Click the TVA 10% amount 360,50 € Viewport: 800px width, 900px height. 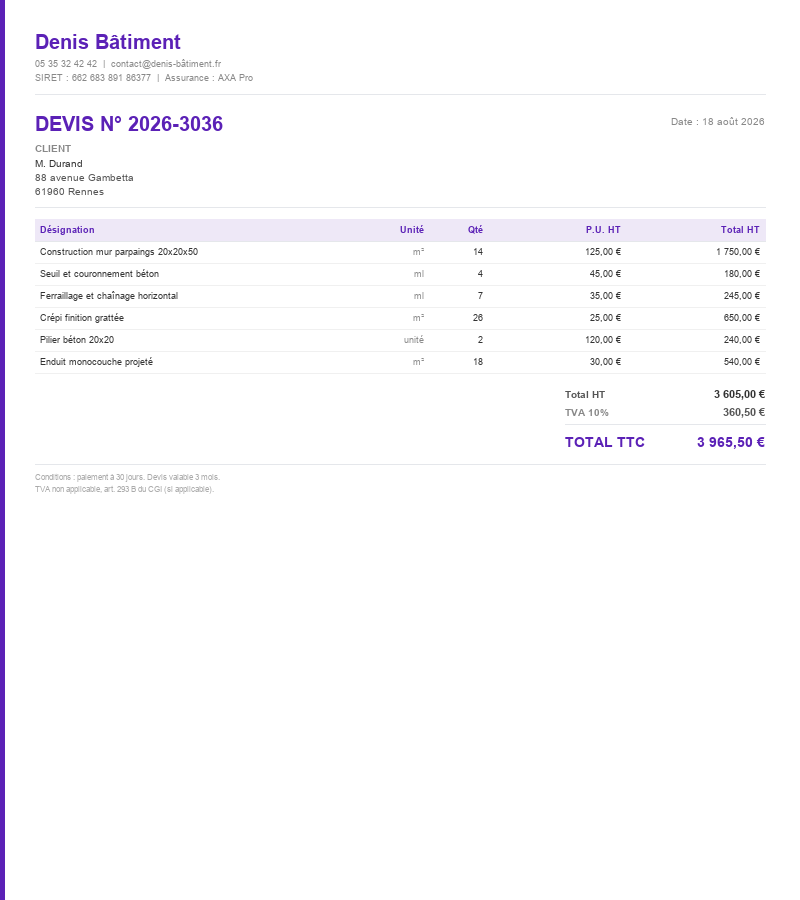[x=744, y=412]
